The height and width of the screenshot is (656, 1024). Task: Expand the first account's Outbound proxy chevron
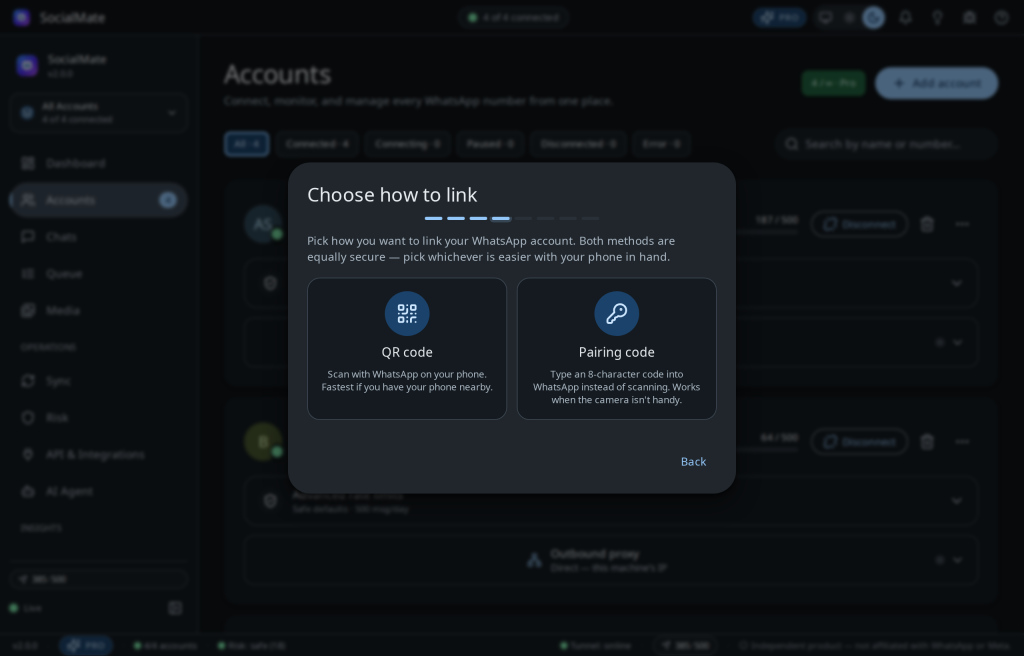point(957,342)
